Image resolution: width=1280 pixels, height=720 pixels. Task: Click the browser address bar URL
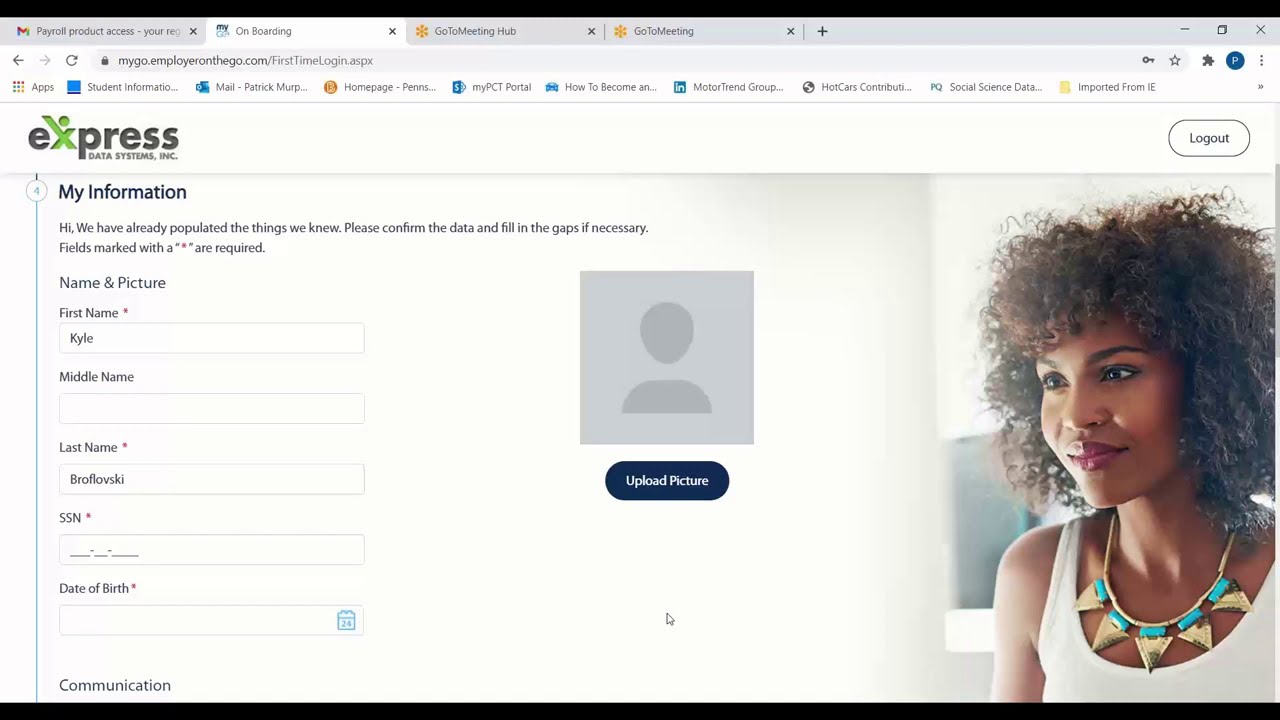(x=245, y=61)
